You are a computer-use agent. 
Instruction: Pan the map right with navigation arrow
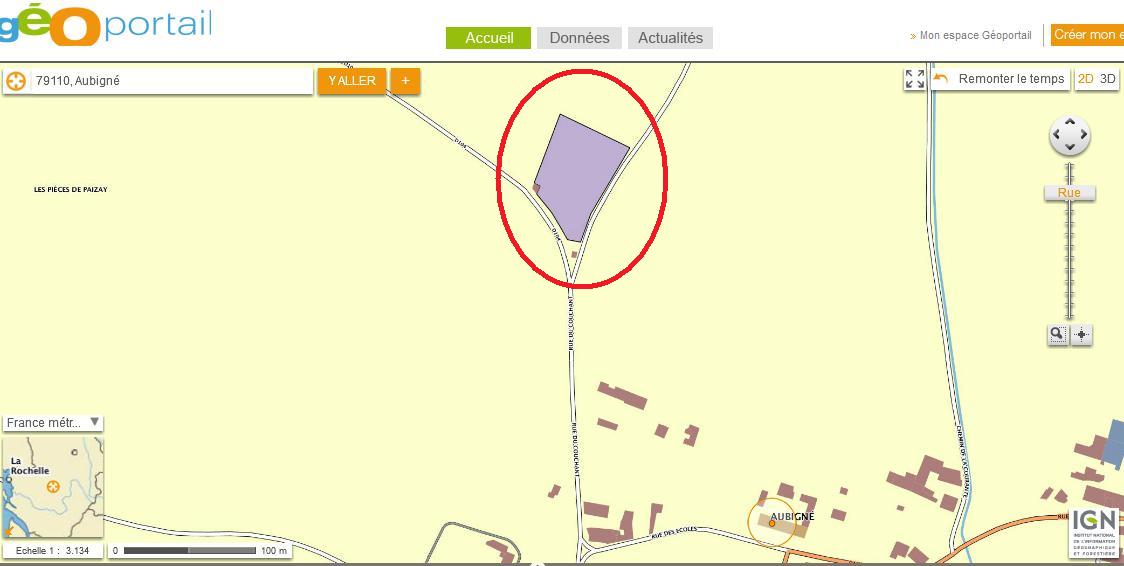[1083, 135]
